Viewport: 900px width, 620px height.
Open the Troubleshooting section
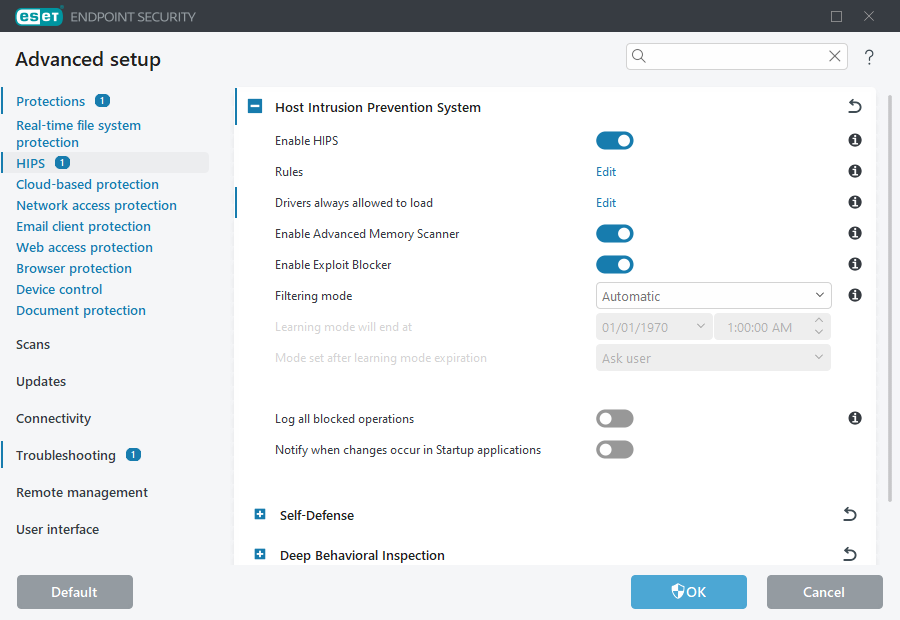pyautogui.click(x=66, y=455)
